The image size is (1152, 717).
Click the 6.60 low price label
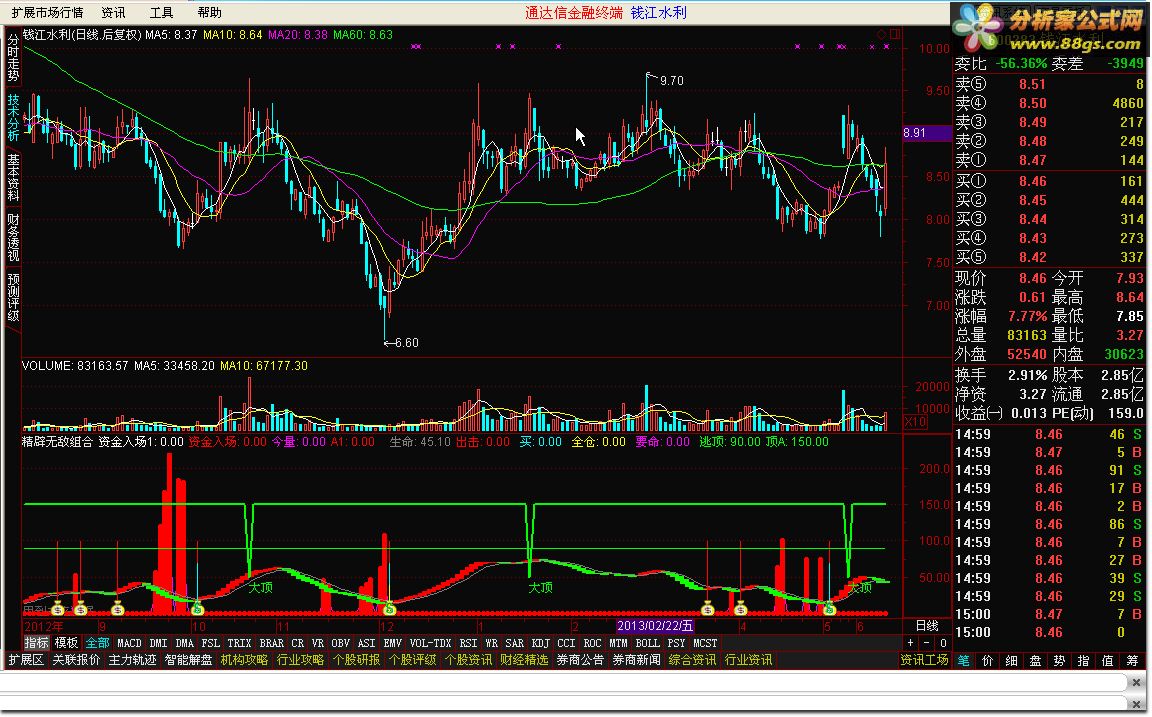[x=406, y=342]
